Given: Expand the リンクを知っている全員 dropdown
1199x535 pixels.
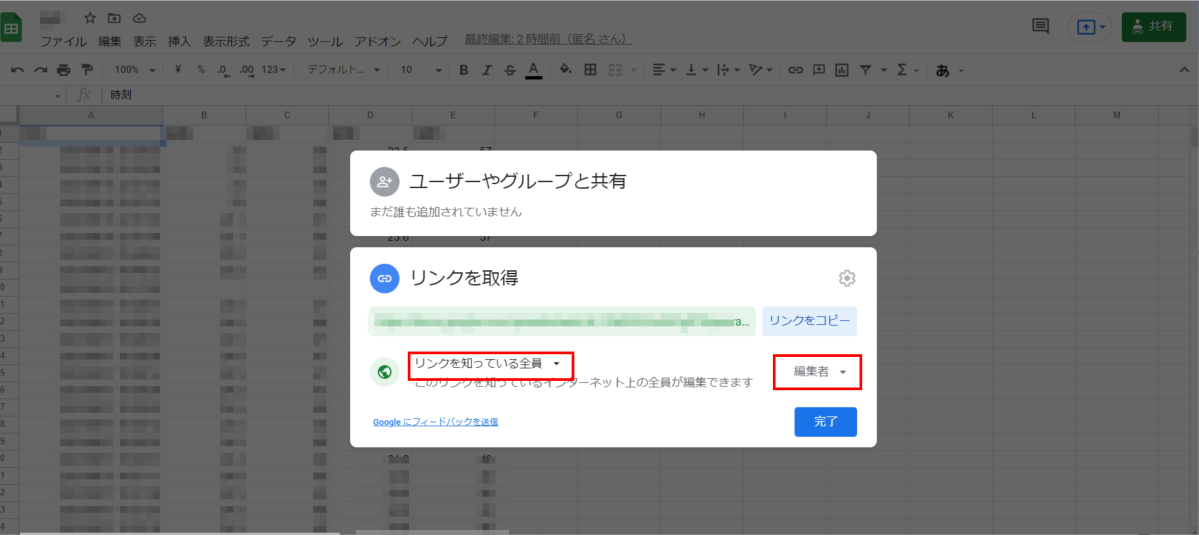Looking at the screenshot, I should pos(489,364).
